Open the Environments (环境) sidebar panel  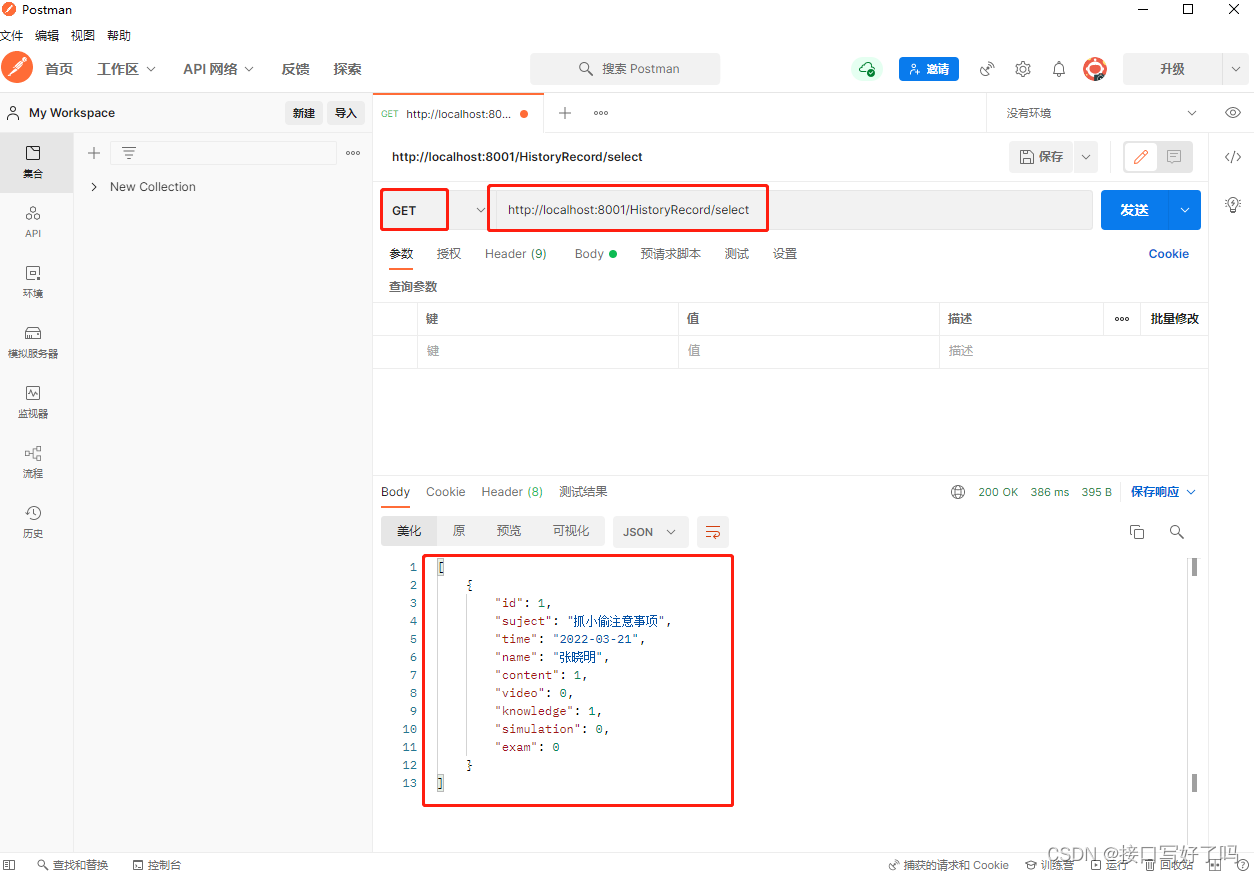[x=33, y=282]
